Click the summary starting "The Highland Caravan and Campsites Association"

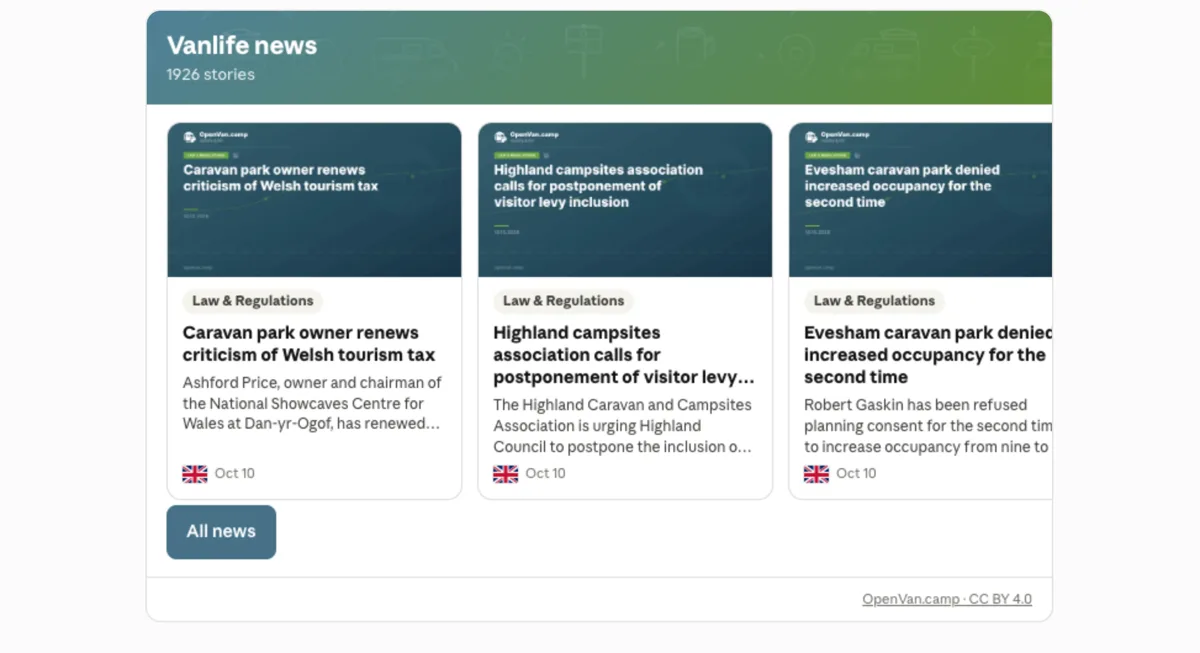click(623, 426)
